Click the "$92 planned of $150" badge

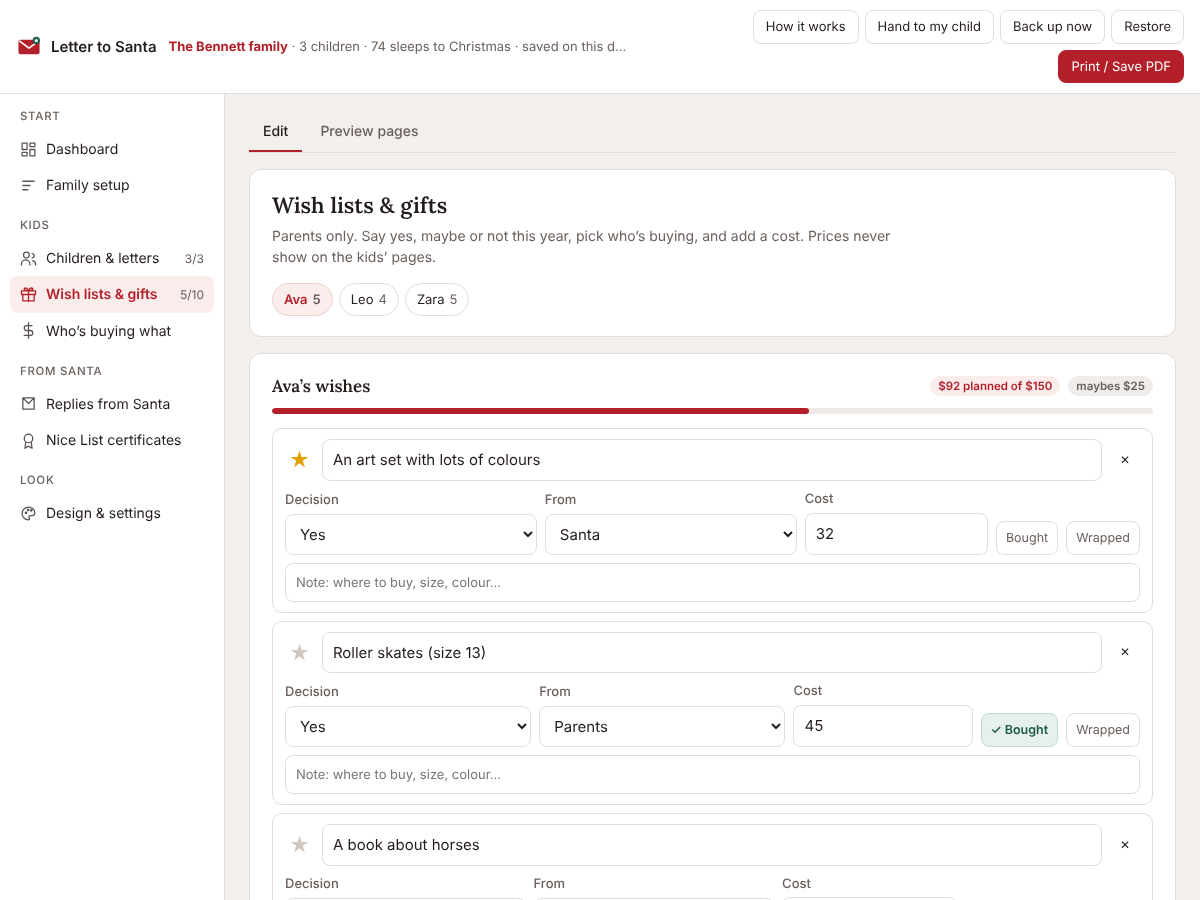click(x=995, y=386)
